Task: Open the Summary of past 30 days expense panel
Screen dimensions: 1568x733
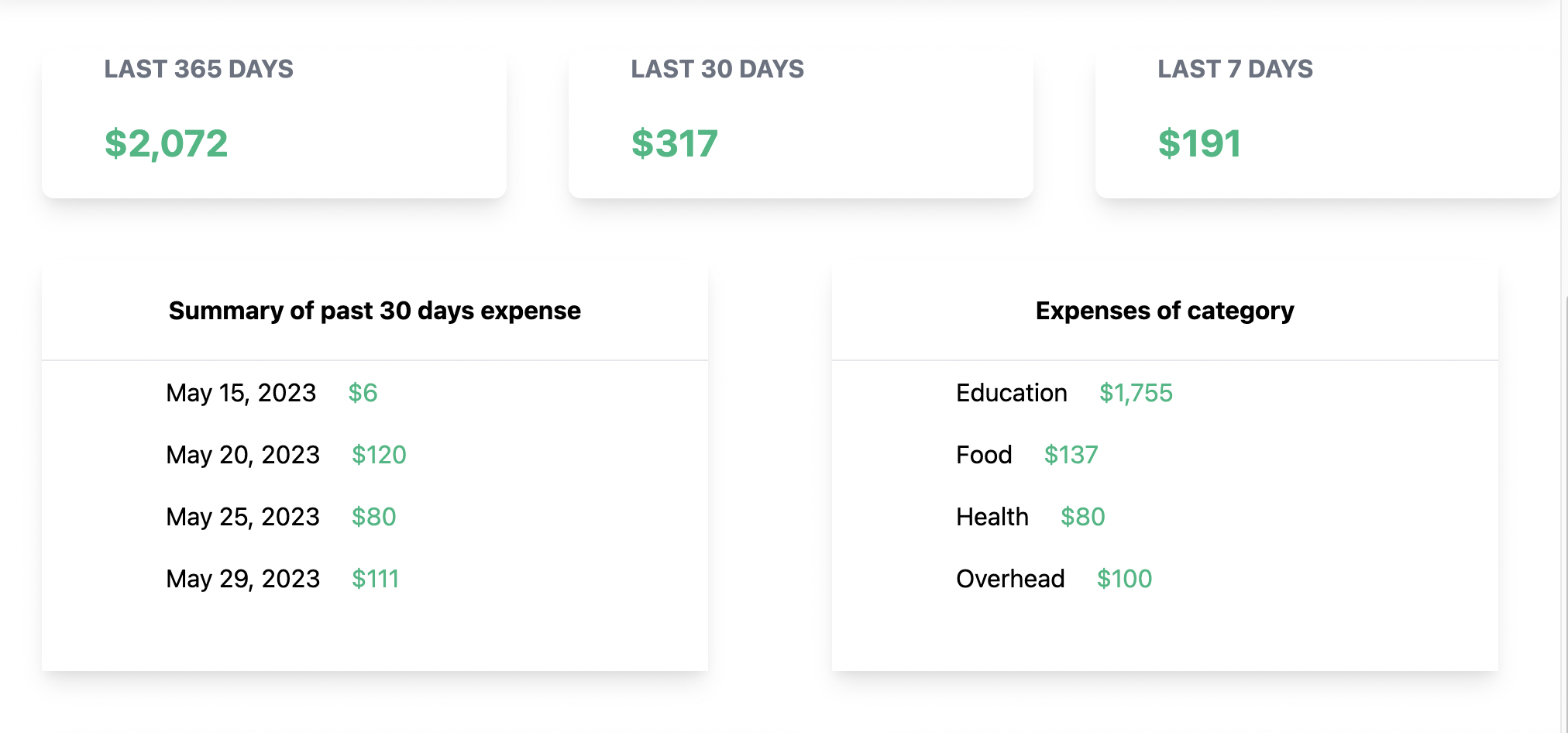Action: pos(375,310)
